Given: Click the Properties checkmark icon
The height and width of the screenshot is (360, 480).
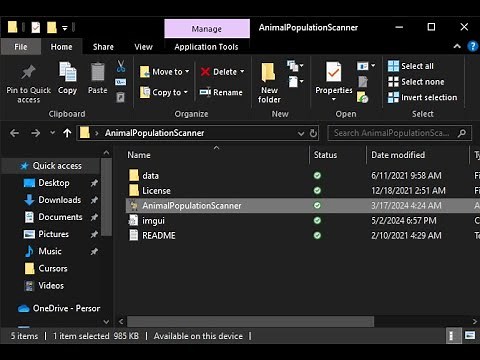Looking at the screenshot, I should click(333, 72).
